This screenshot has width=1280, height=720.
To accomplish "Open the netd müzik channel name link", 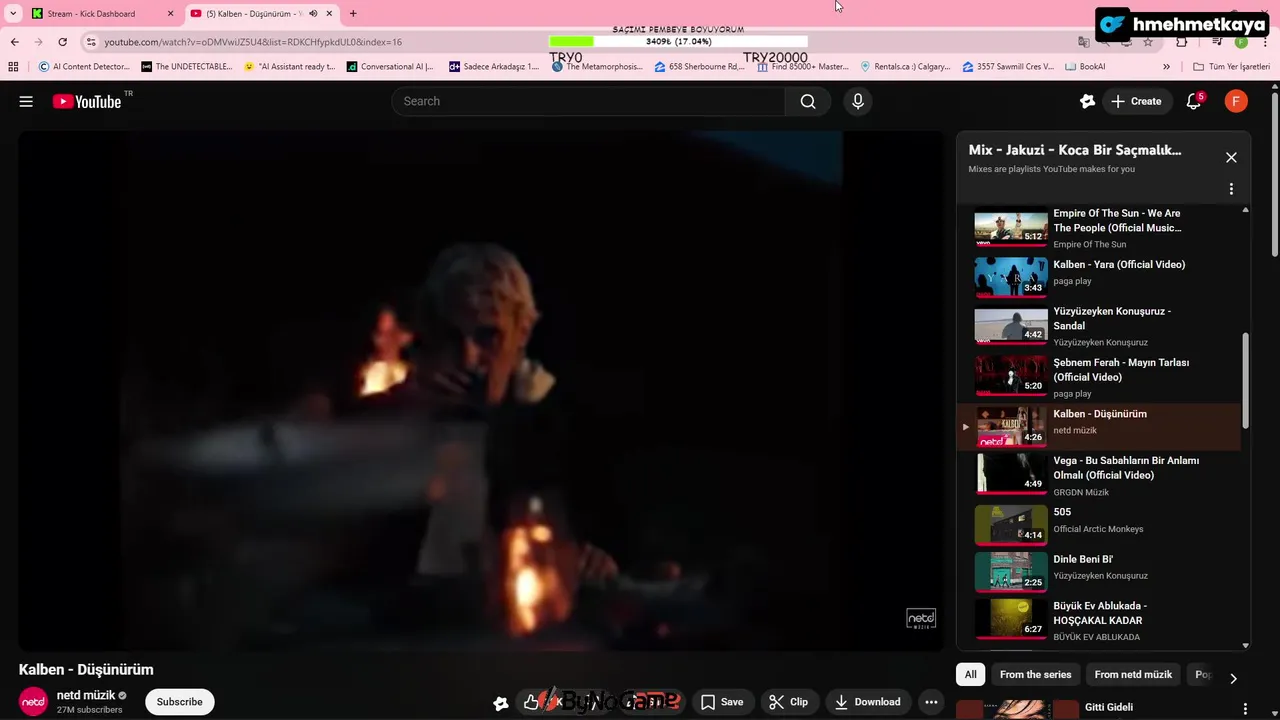I will (85, 695).
